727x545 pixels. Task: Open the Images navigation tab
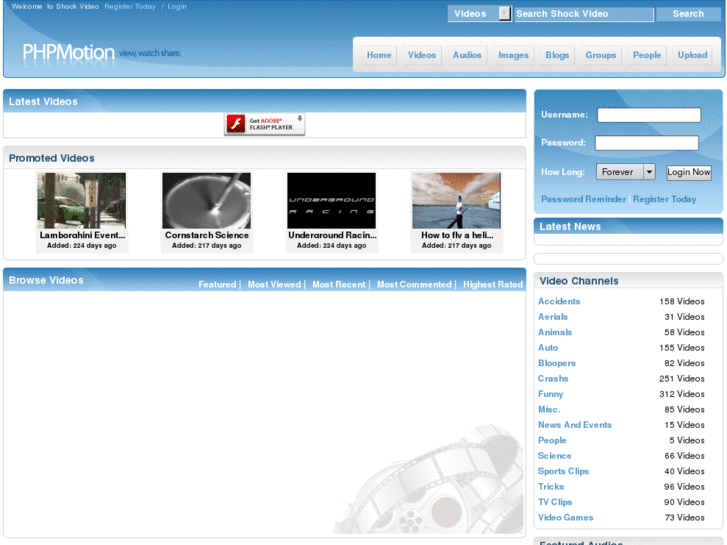(513, 55)
